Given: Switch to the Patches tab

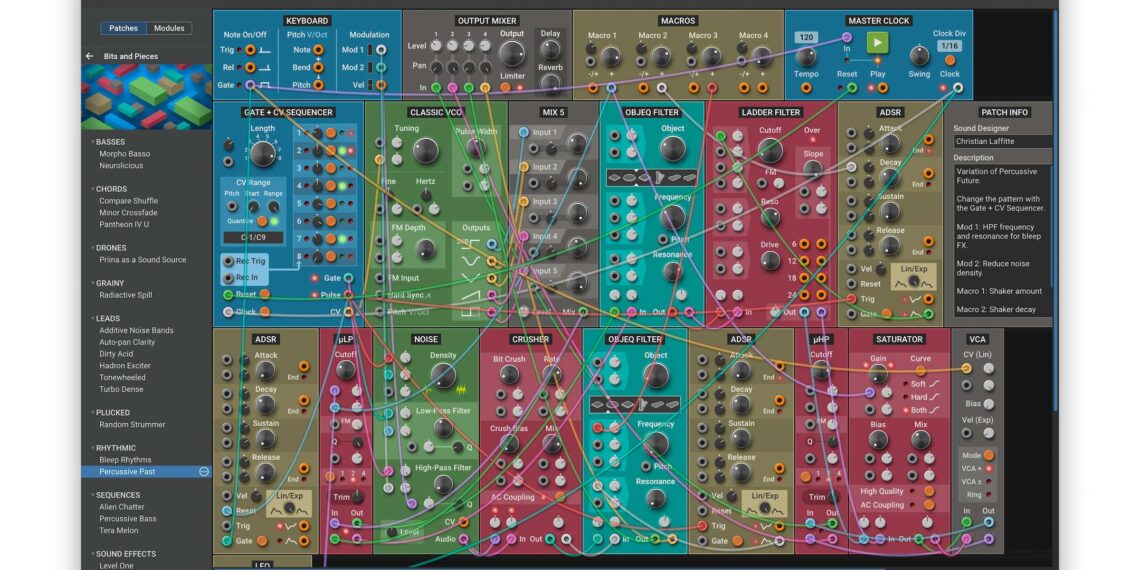Looking at the screenshot, I should click(124, 28).
